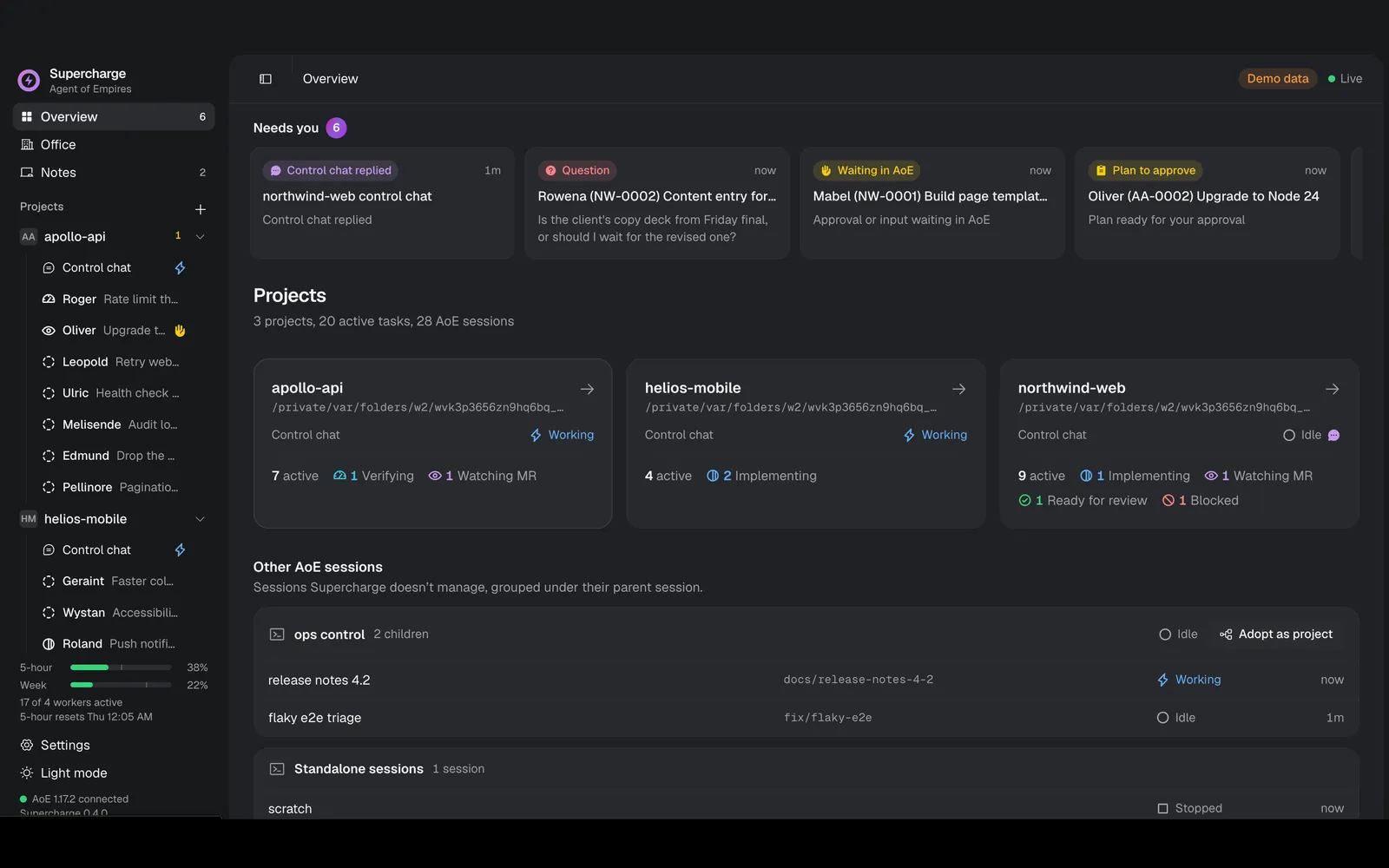
Task: Collapse the apollo-api project tree
Action: pyautogui.click(x=200, y=237)
